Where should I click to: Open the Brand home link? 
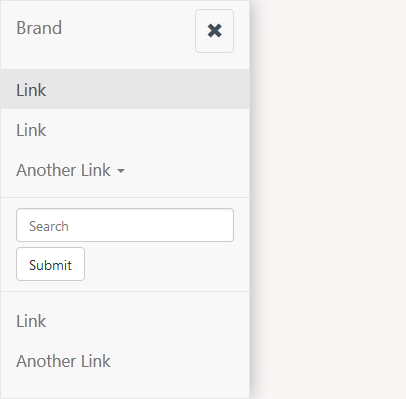[39, 28]
